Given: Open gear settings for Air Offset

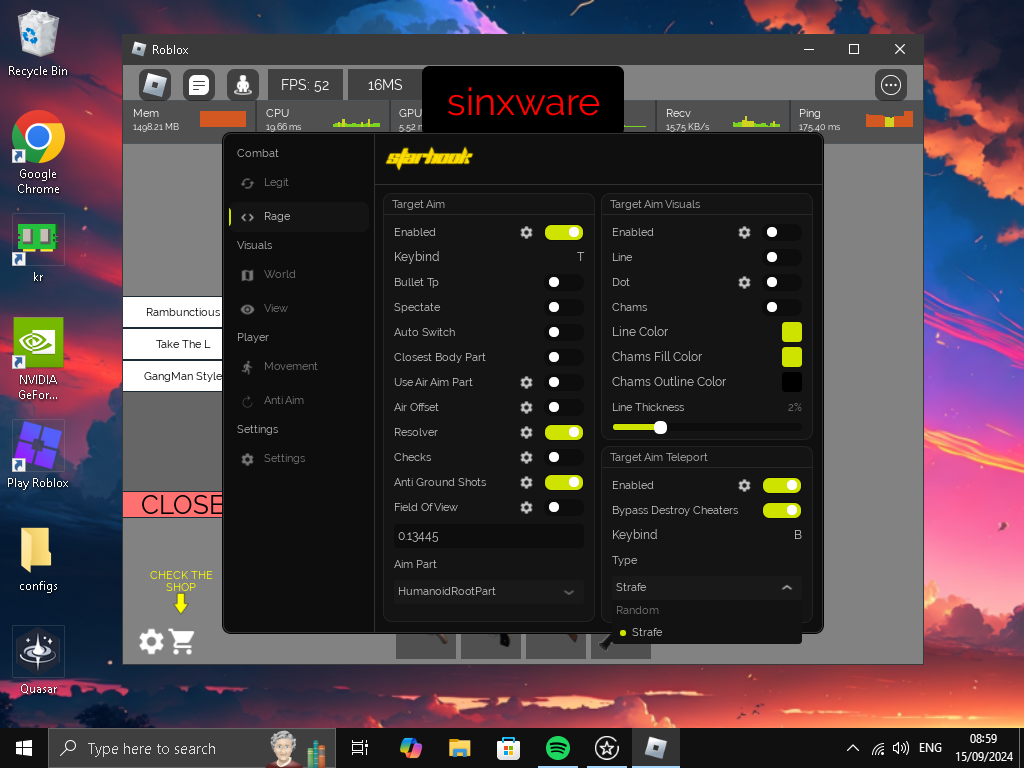Looking at the screenshot, I should coord(526,408).
